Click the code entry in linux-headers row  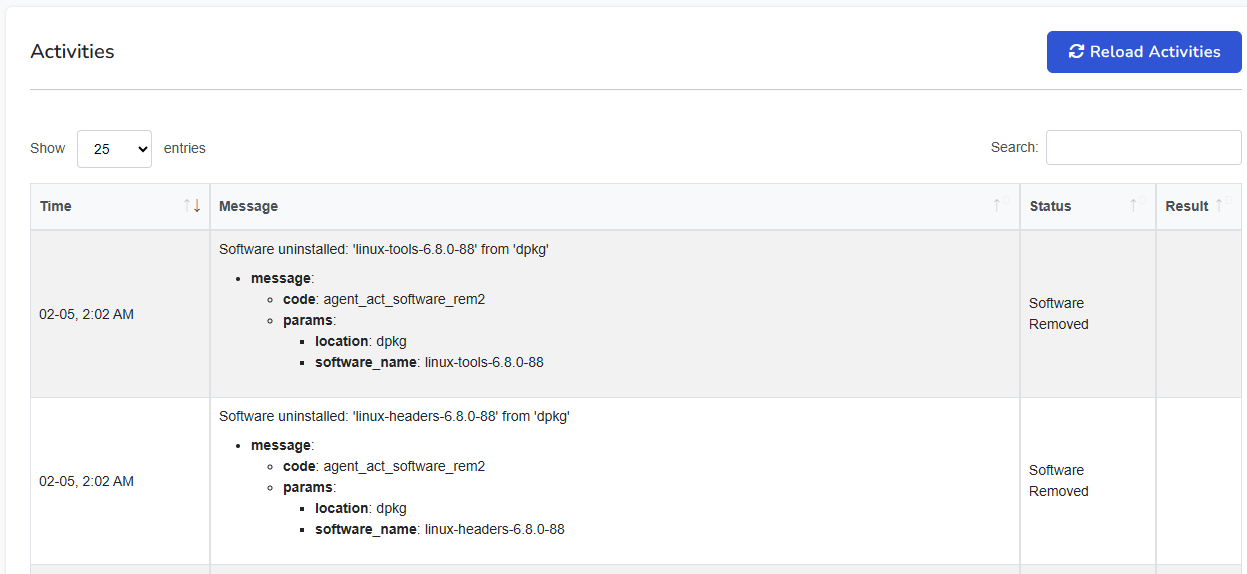(x=384, y=466)
